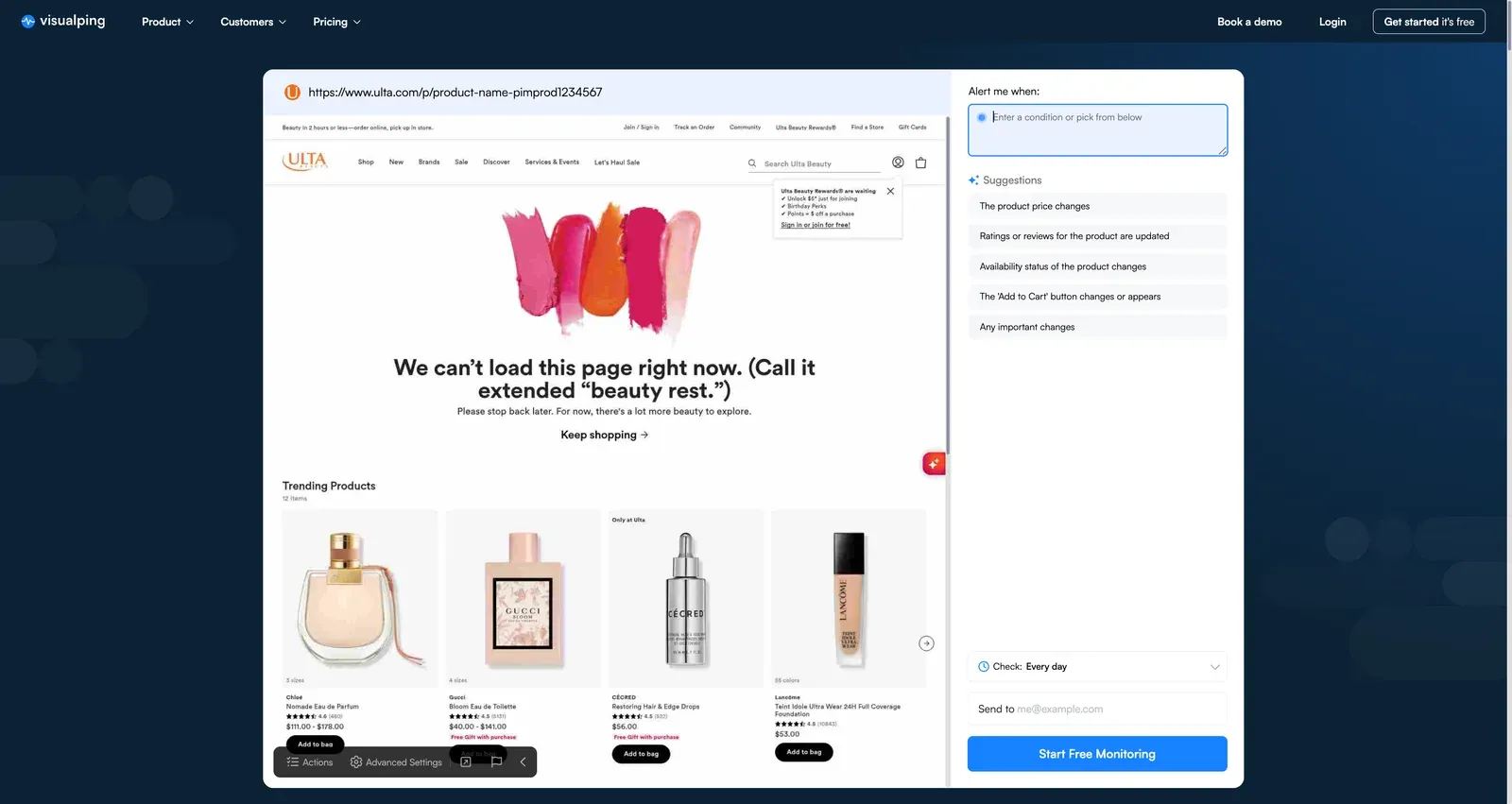Expand the Customers menu
The height and width of the screenshot is (804, 1512).
point(253,22)
